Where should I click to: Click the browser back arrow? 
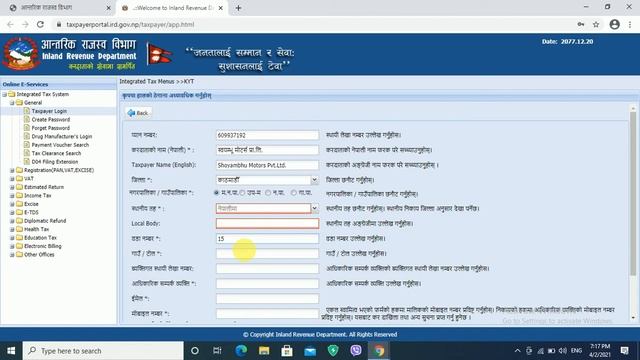[10, 24]
